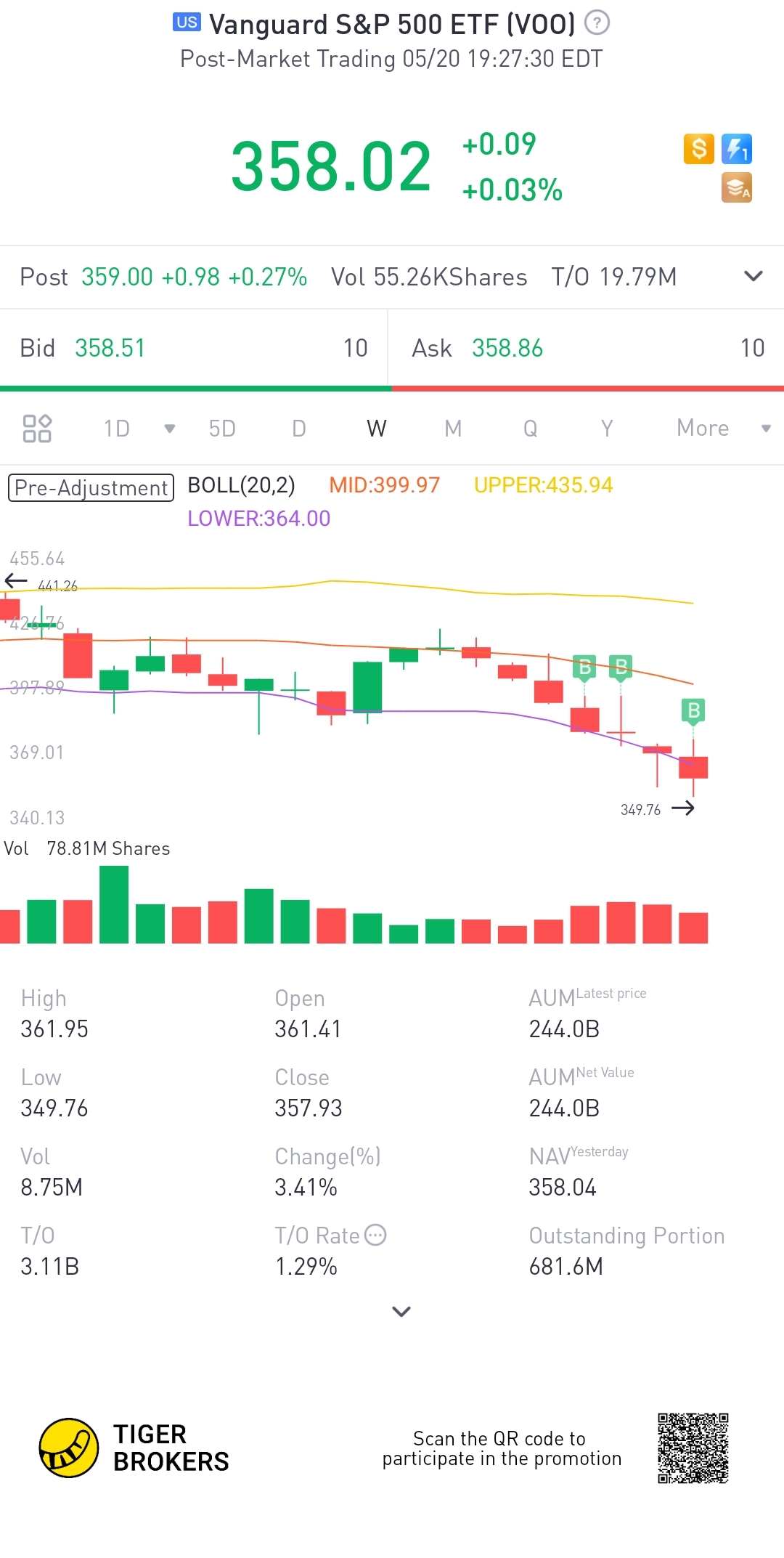The image size is (784, 1558).
Task: Tap the lowest B buy marker on chart
Action: coord(693,710)
